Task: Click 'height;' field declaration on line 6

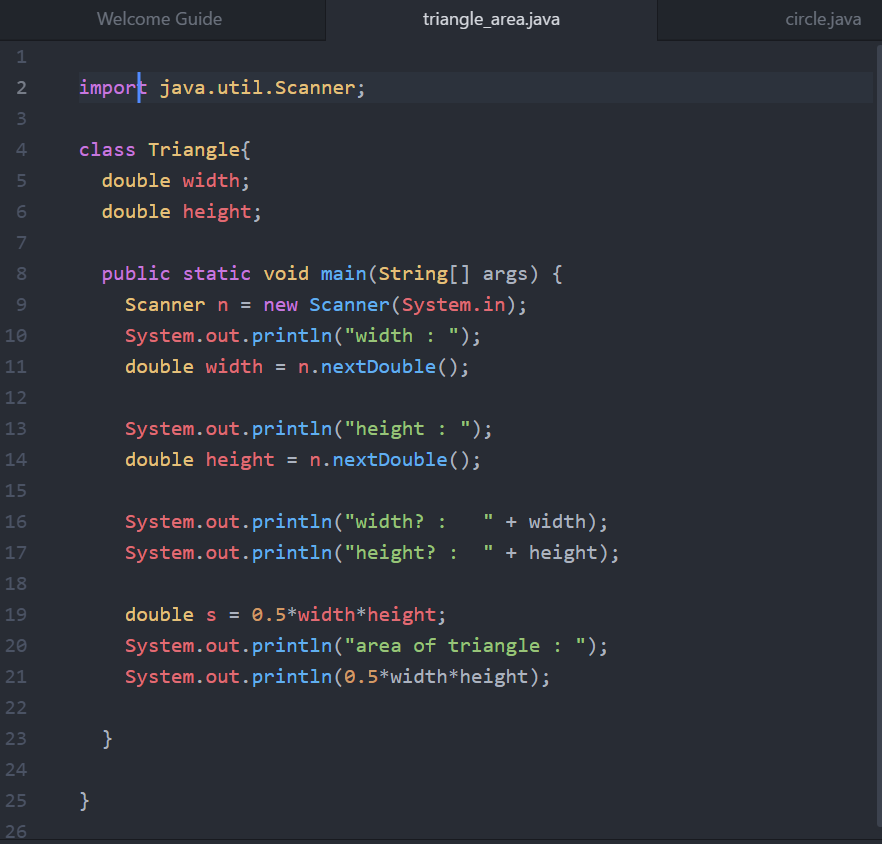Action: tap(222, 212)
